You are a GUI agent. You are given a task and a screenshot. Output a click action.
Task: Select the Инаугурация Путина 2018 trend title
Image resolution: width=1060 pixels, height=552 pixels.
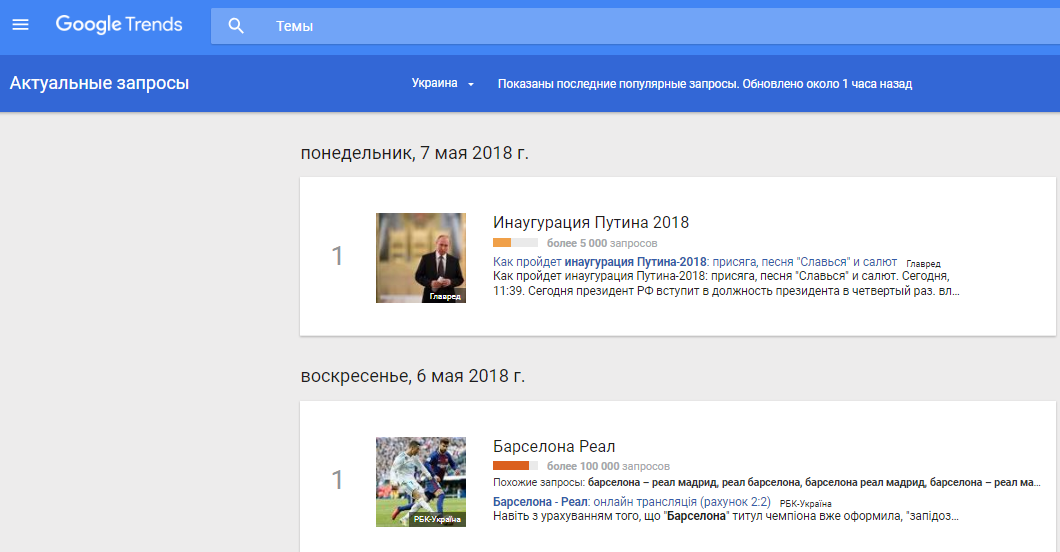coord(591,222)
